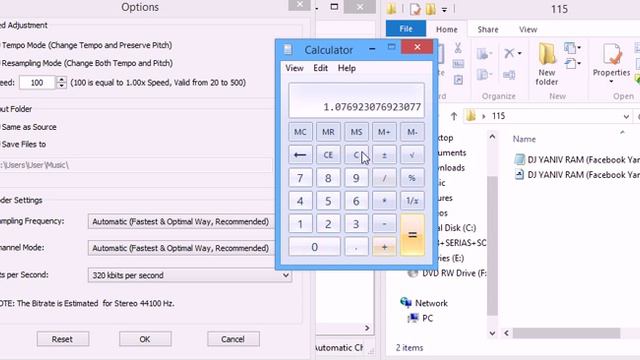
Task: Click New folder in Explorer ribbon
Action: (x=547, y=64)
